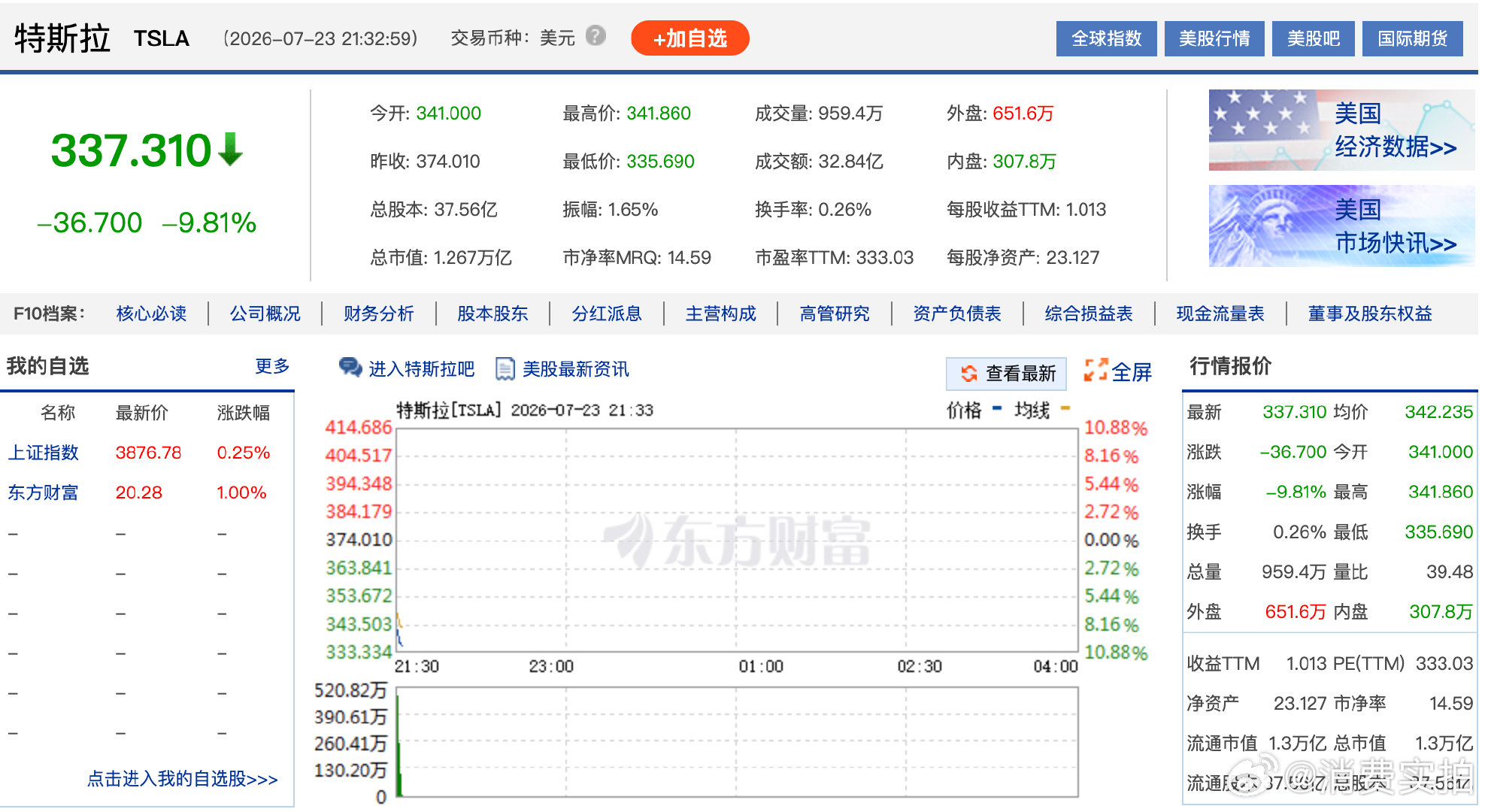Image resolution: width=1488 pixels, height=812 pixels.
Task: Click 换手率 0.26% value
Action: click(x=844, y=210)
